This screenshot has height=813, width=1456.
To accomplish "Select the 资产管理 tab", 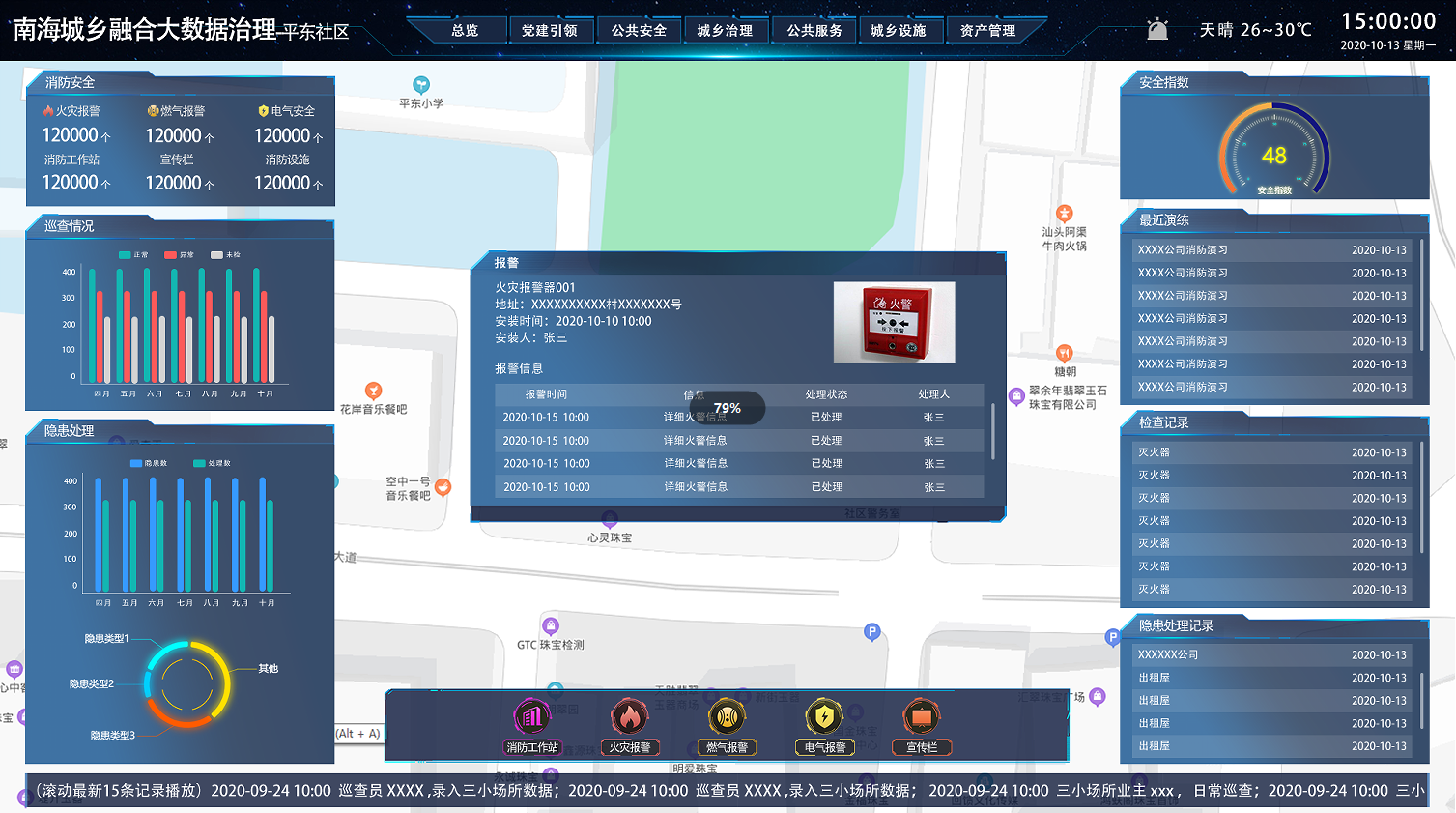I will tap(987, 31).
